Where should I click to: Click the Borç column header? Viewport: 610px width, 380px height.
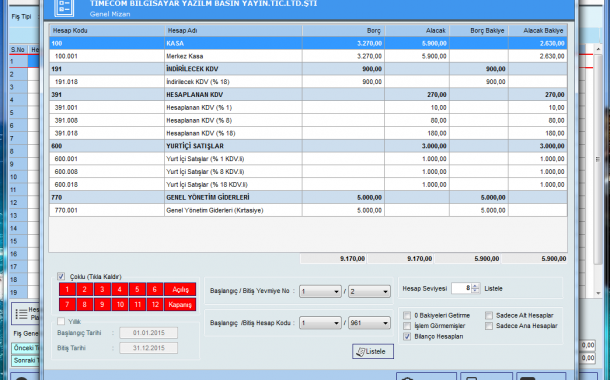point(344,30)
